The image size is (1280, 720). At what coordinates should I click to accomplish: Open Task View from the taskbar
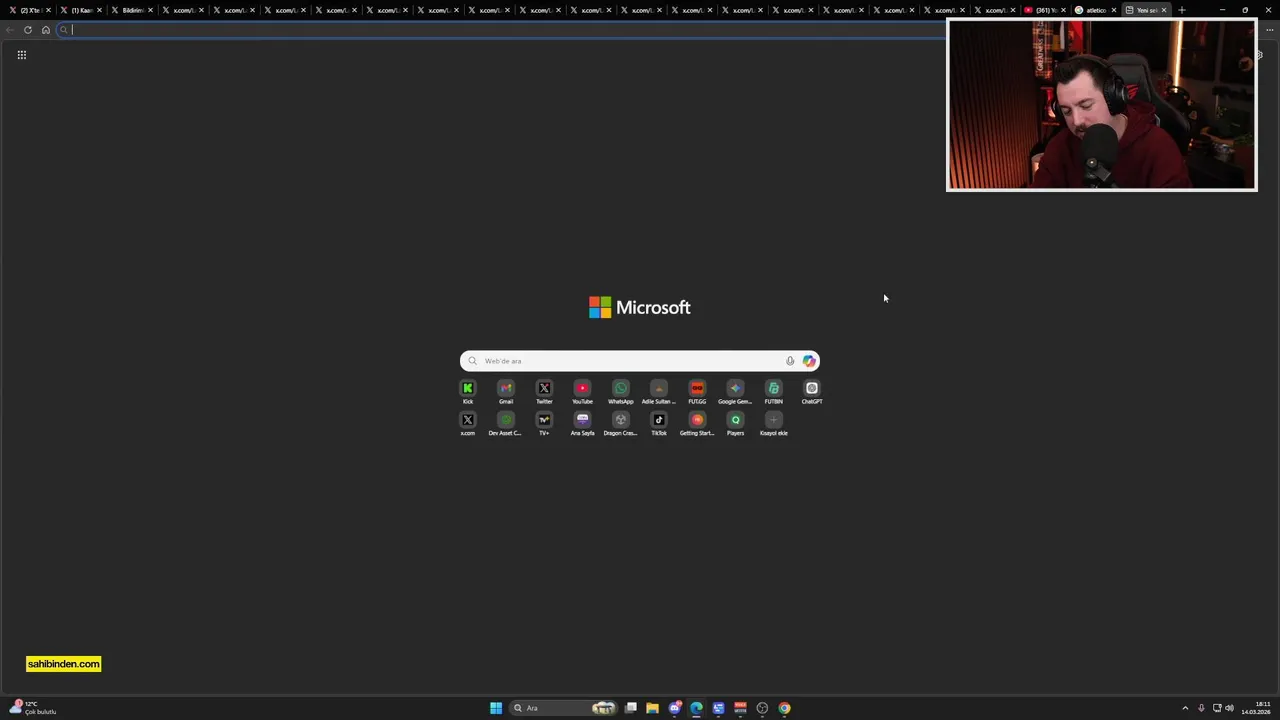[631, 708]
